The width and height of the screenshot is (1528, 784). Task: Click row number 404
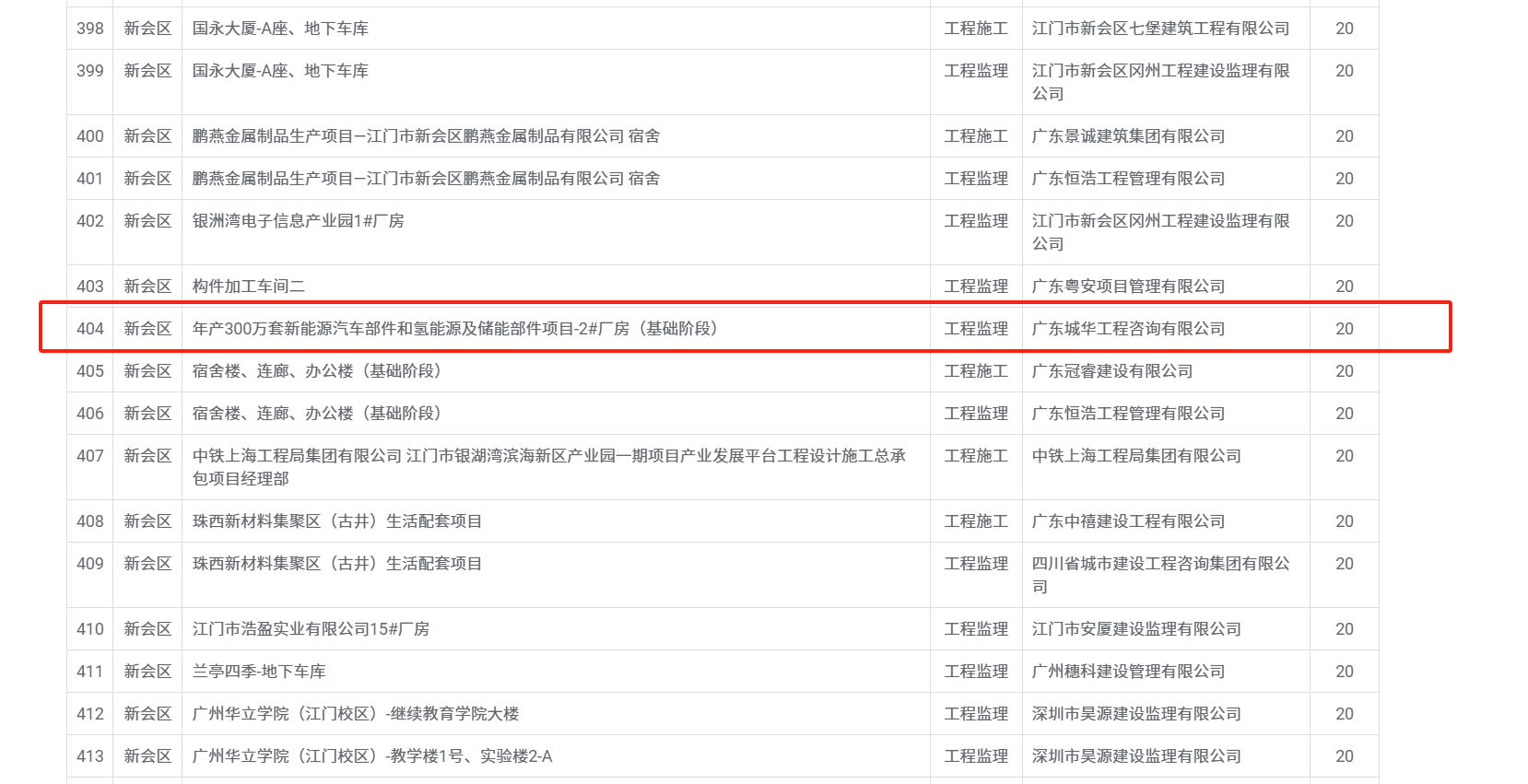[90, 329]
